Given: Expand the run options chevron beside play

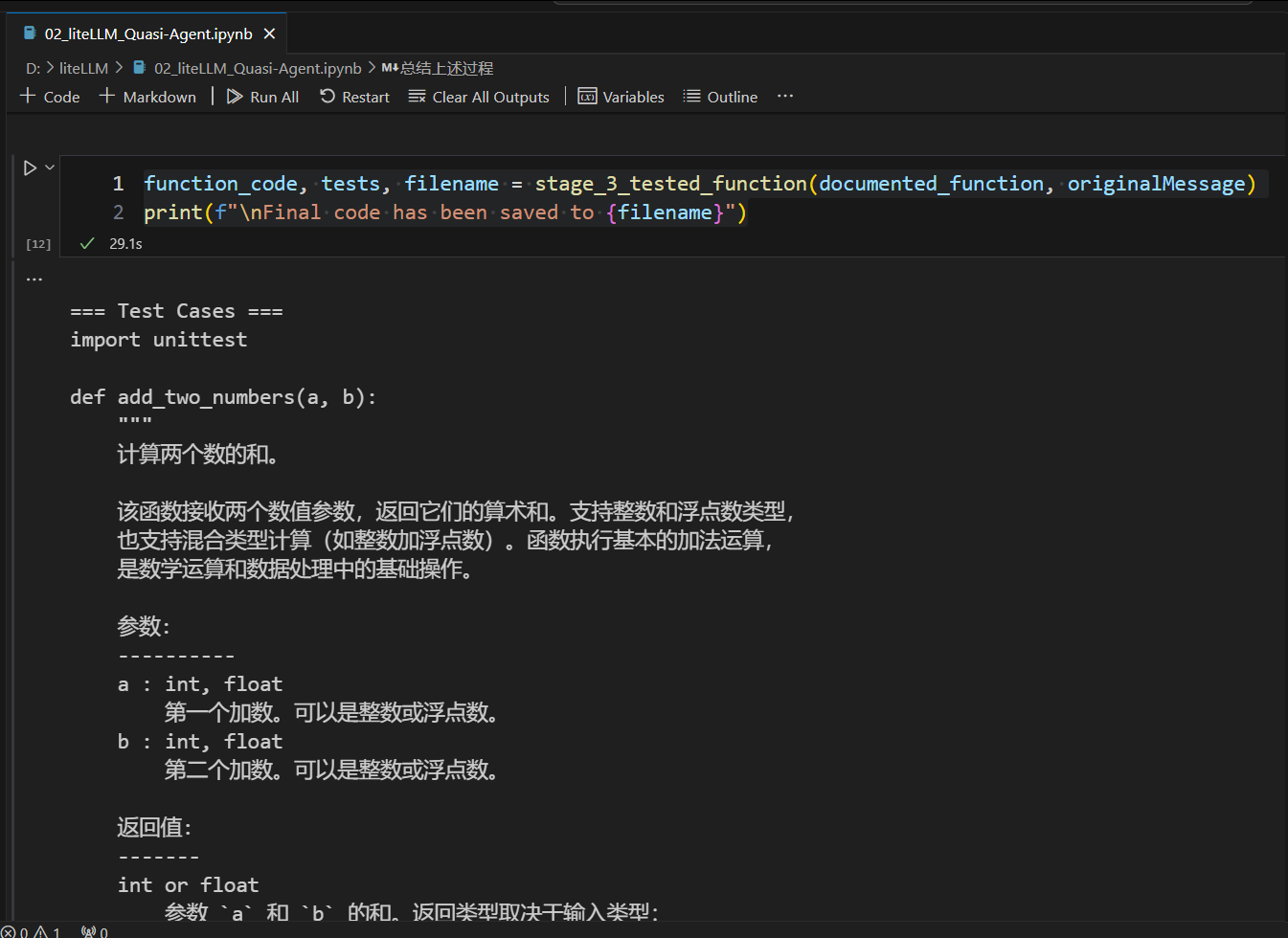Looking at the screenshot, I should 50,167.
